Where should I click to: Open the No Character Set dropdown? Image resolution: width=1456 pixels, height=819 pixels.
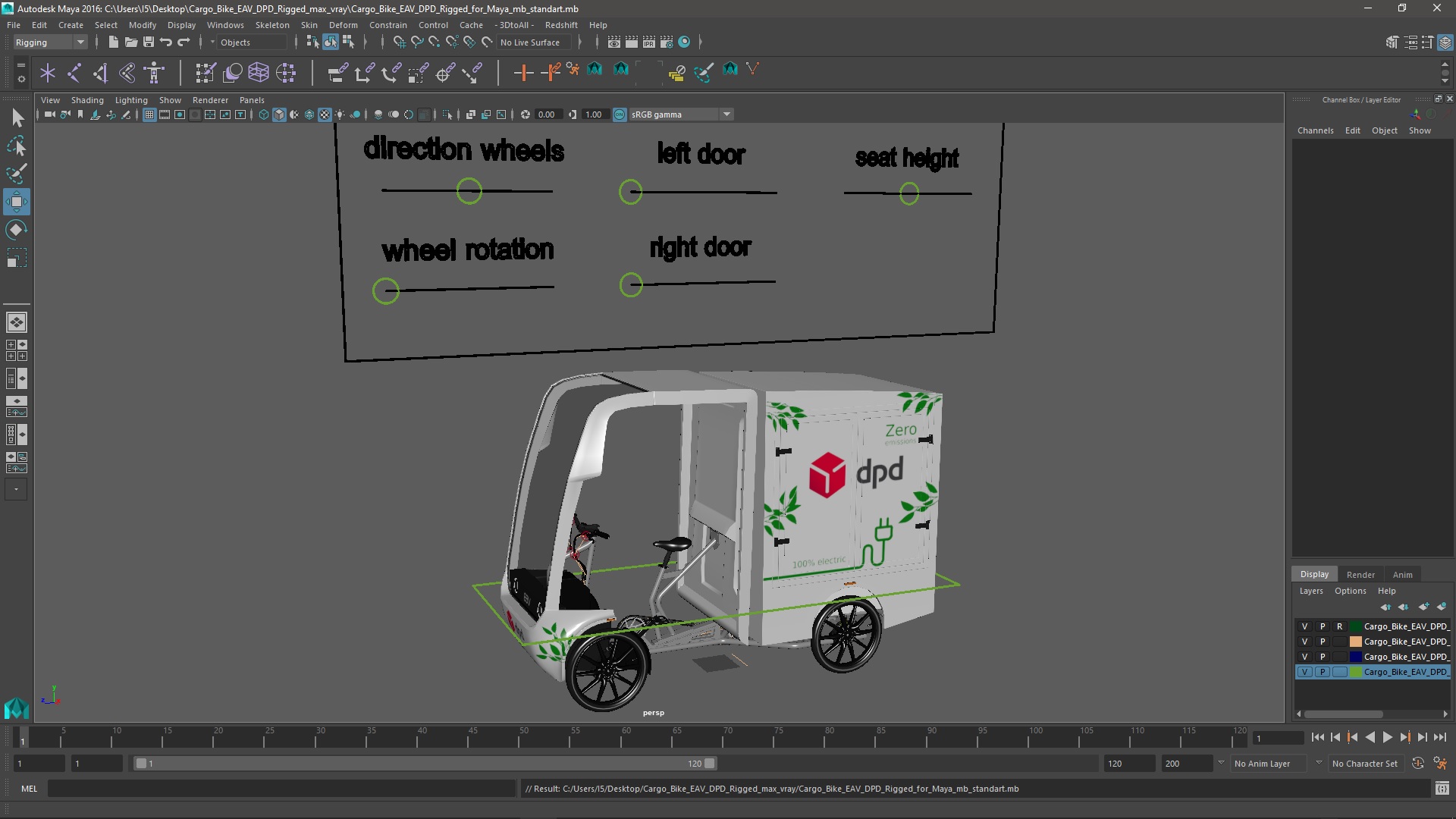coord(1366,764)
